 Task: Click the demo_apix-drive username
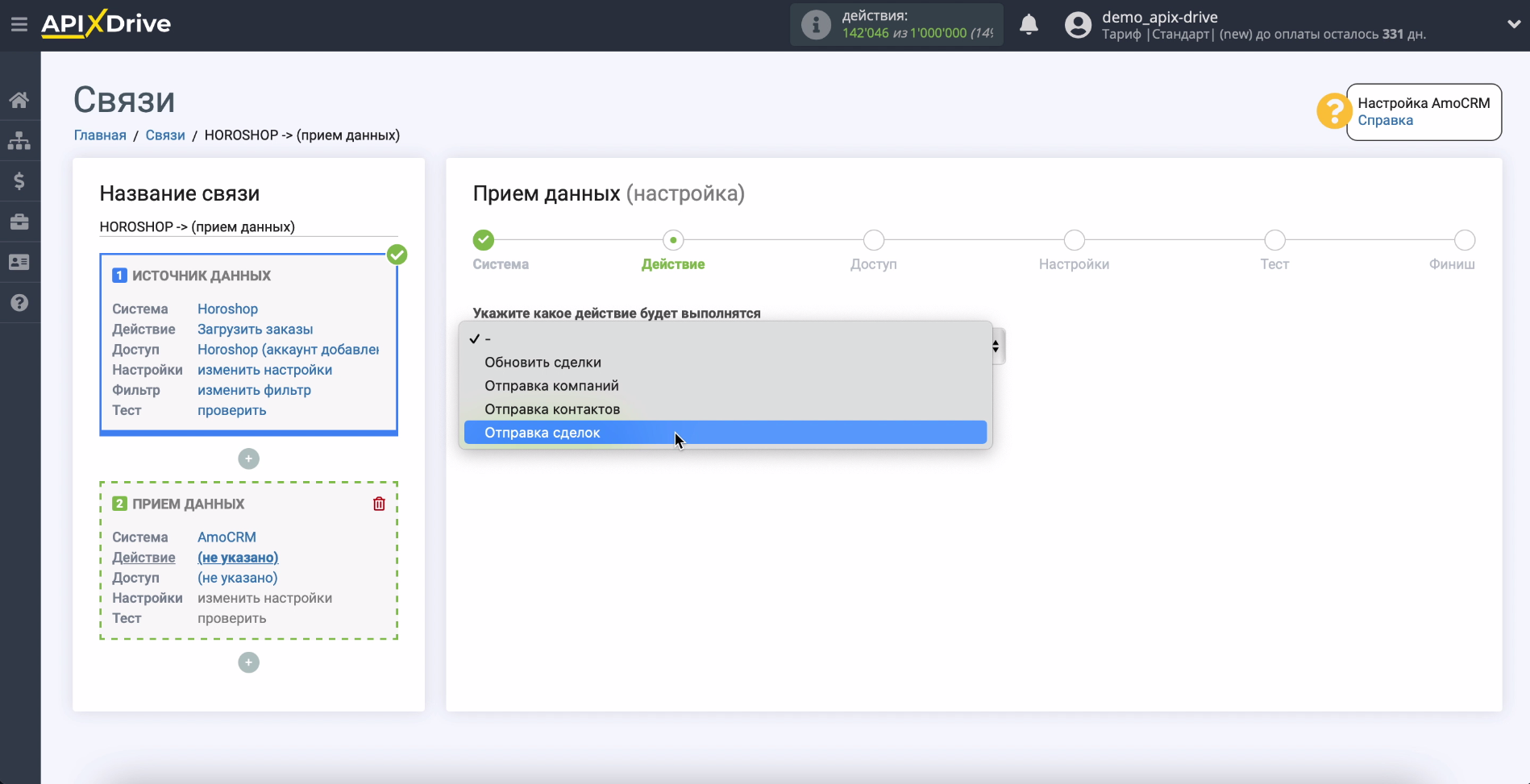pyautogui.click(x=1159, y=17)
